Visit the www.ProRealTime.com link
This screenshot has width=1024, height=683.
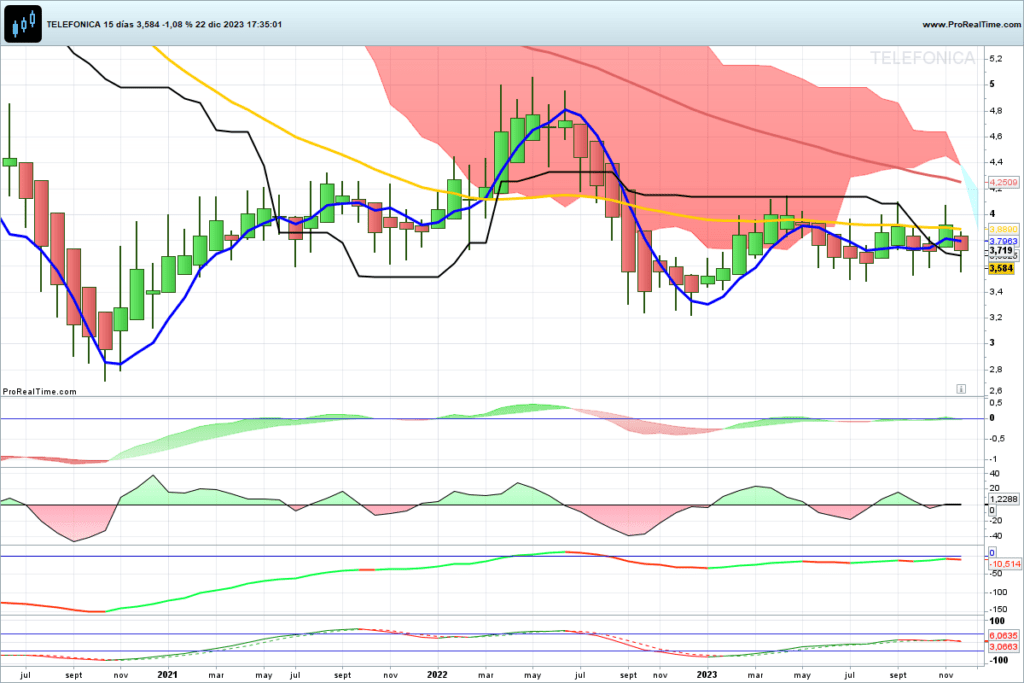pos(971,24)
